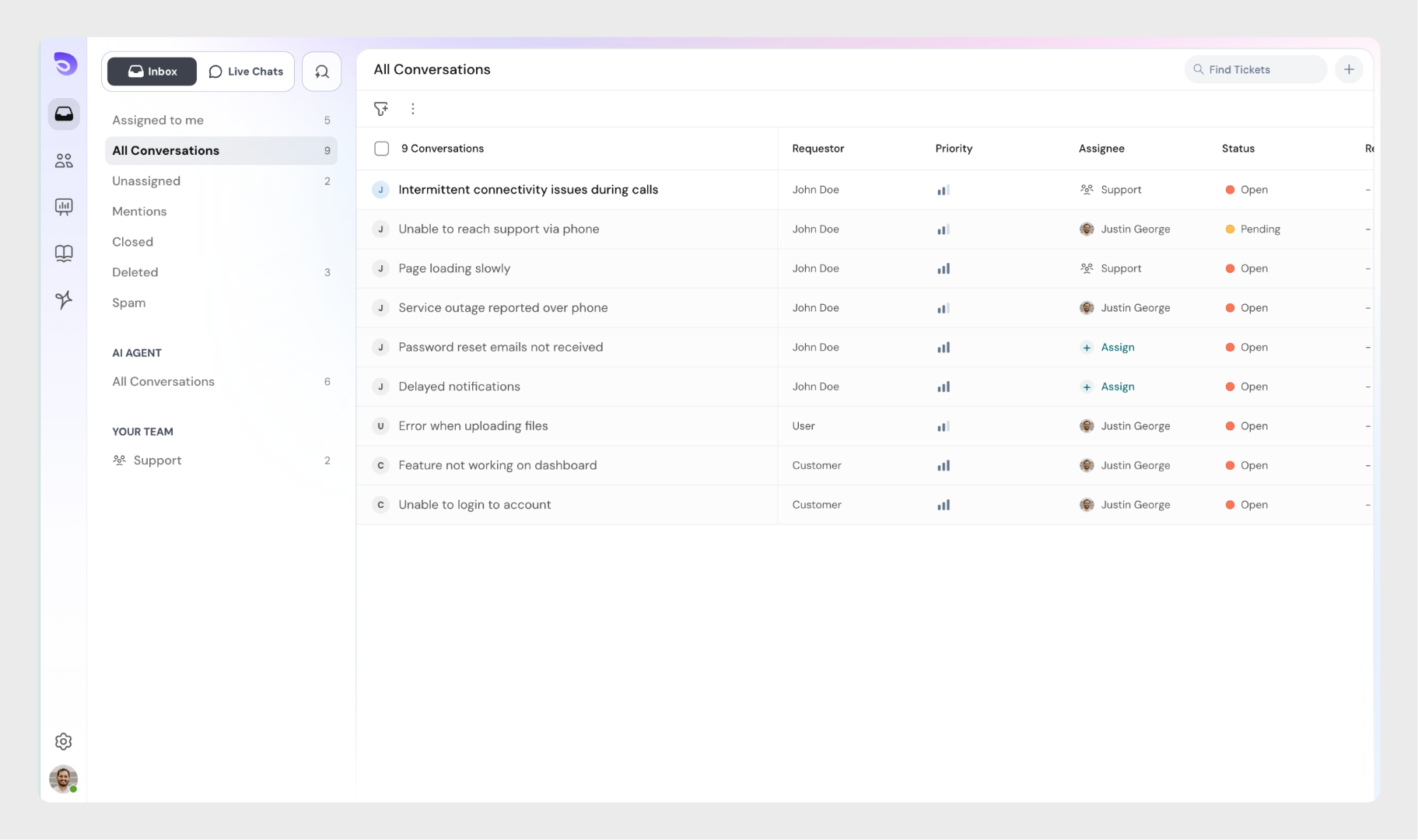Open assignee dropdown for Error when uploading files
The width and height of the screenshot is (1418, 840).
(1125, 426)
